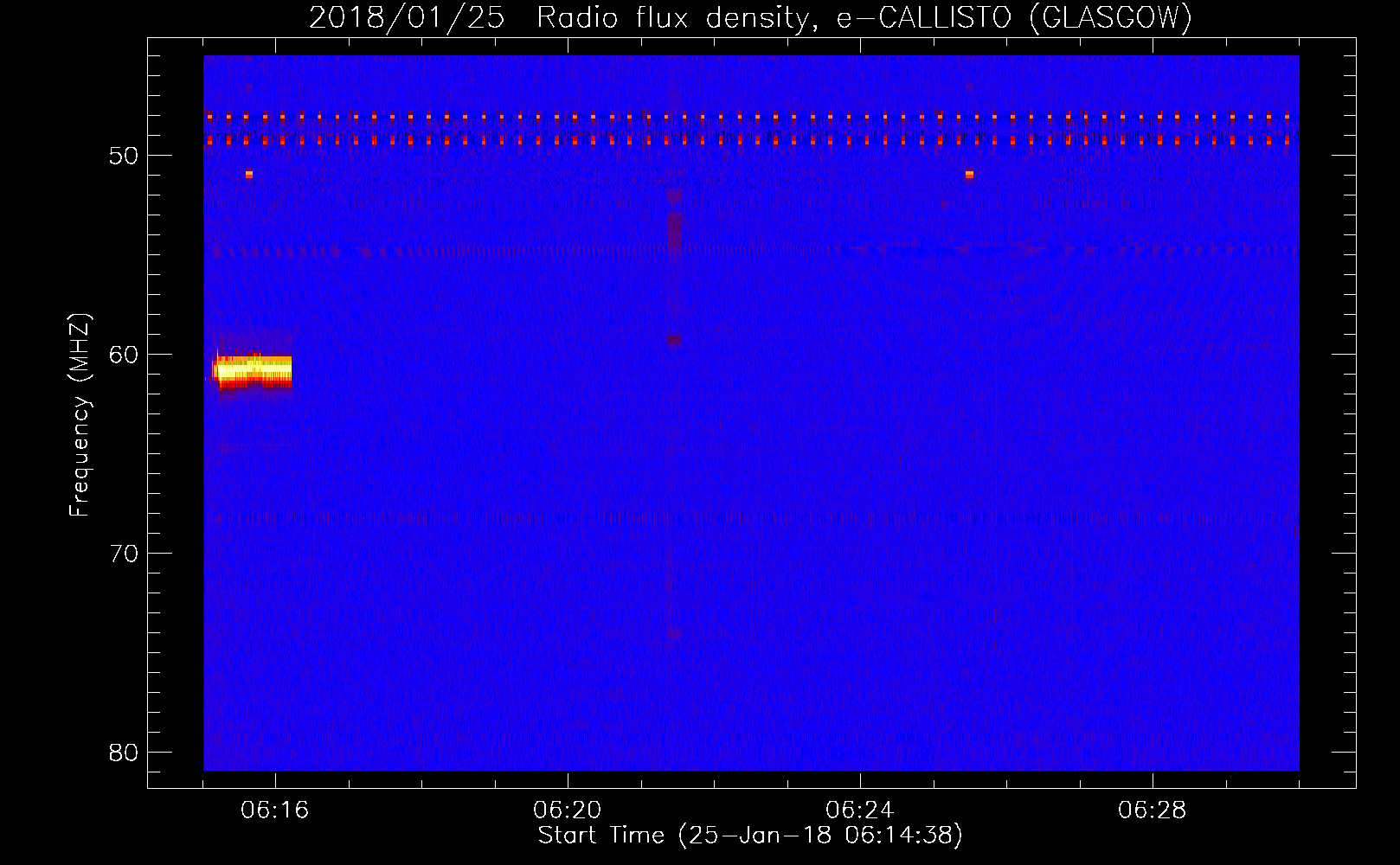Click the 60 frequency tick label

pos(125,355)
